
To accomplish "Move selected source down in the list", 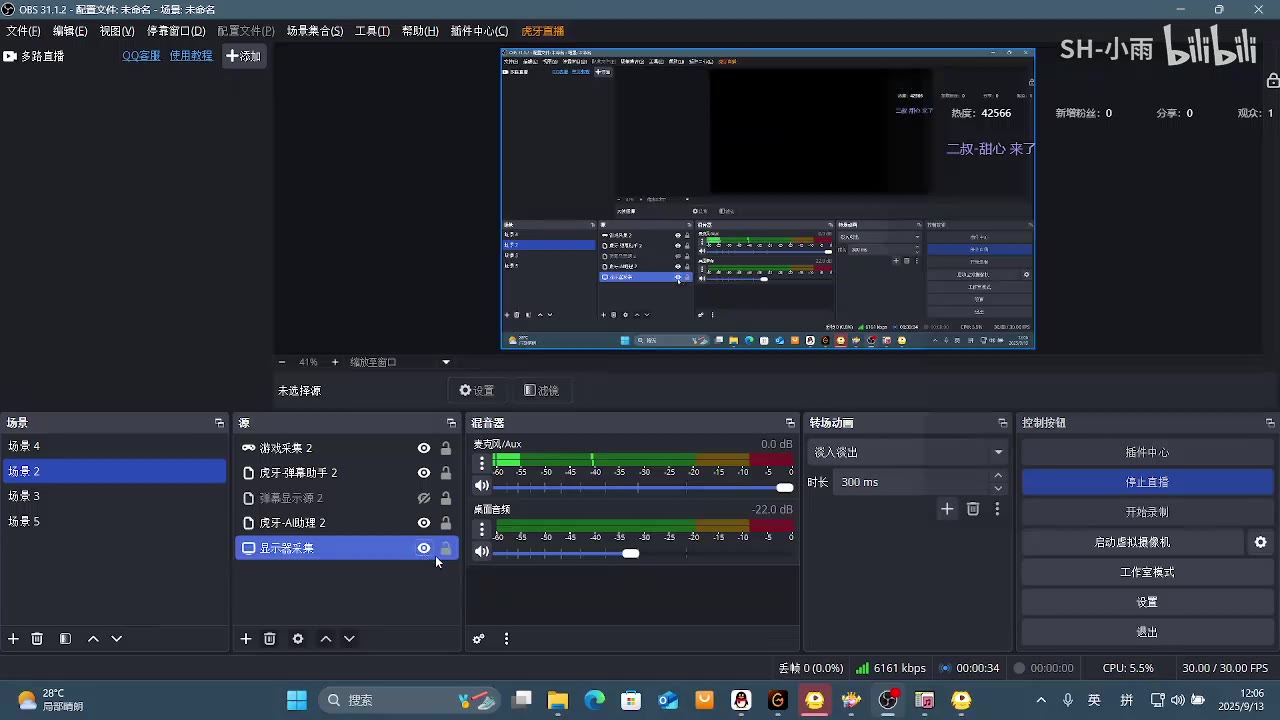I will point(349,639).
